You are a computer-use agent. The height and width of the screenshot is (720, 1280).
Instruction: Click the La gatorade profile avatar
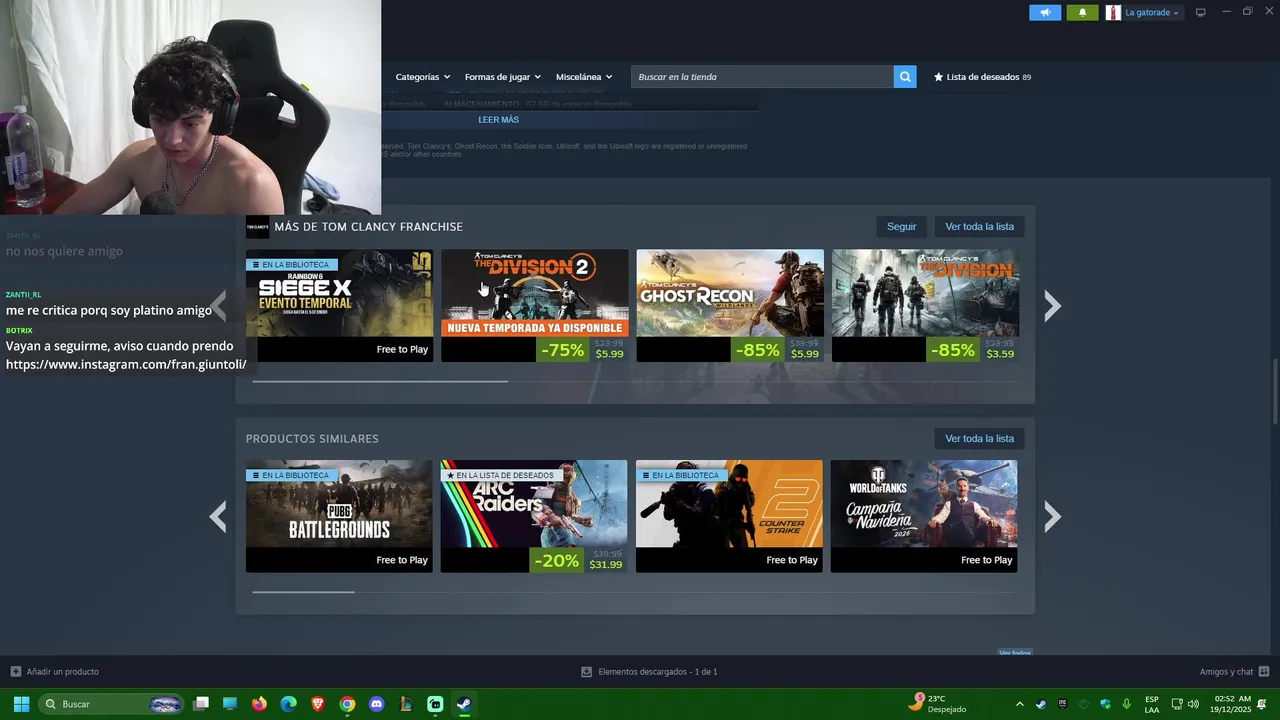click(x=1113, y=13)
